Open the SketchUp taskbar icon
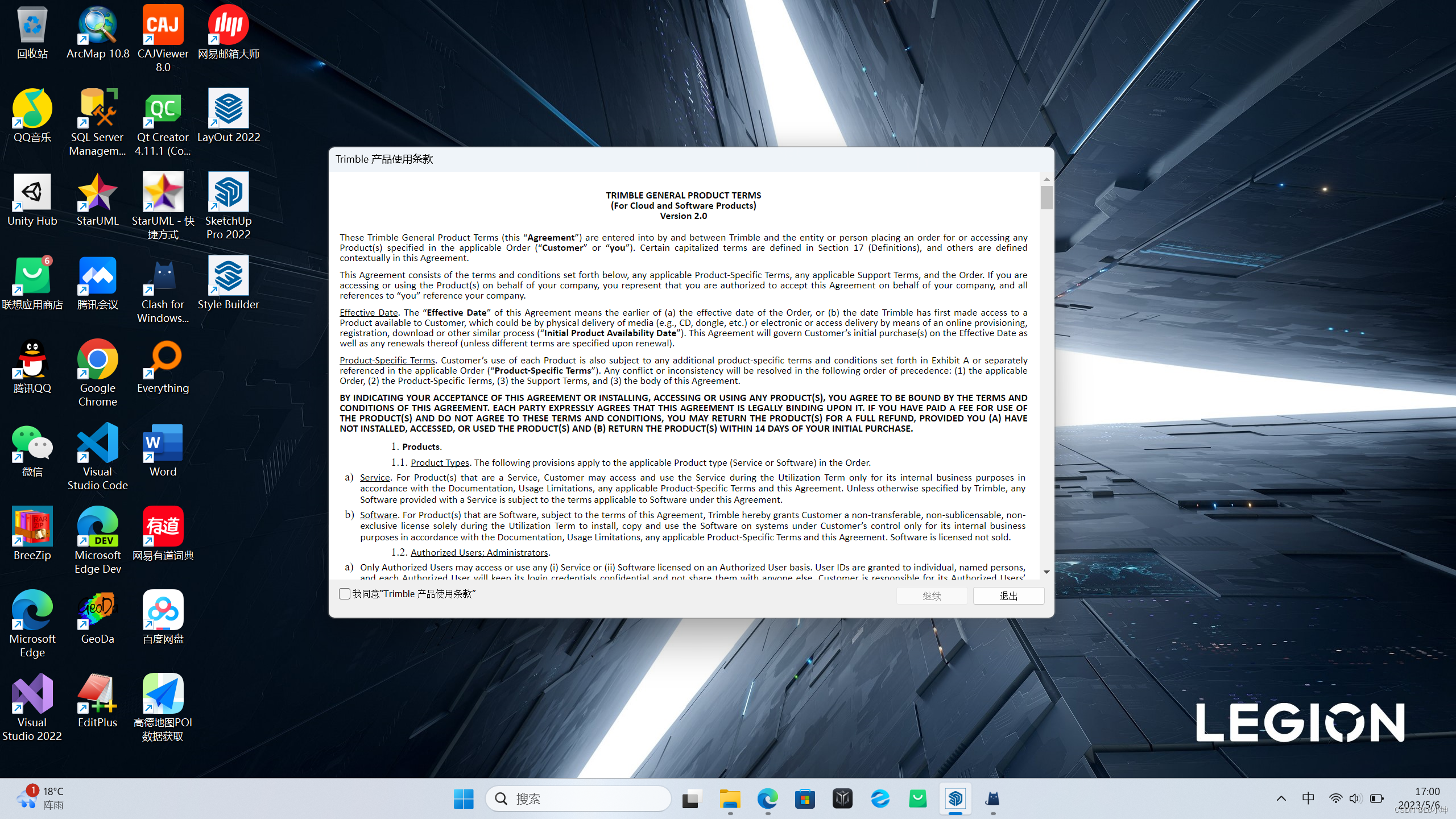The image size is (1456, 819). tap(955, 799)
